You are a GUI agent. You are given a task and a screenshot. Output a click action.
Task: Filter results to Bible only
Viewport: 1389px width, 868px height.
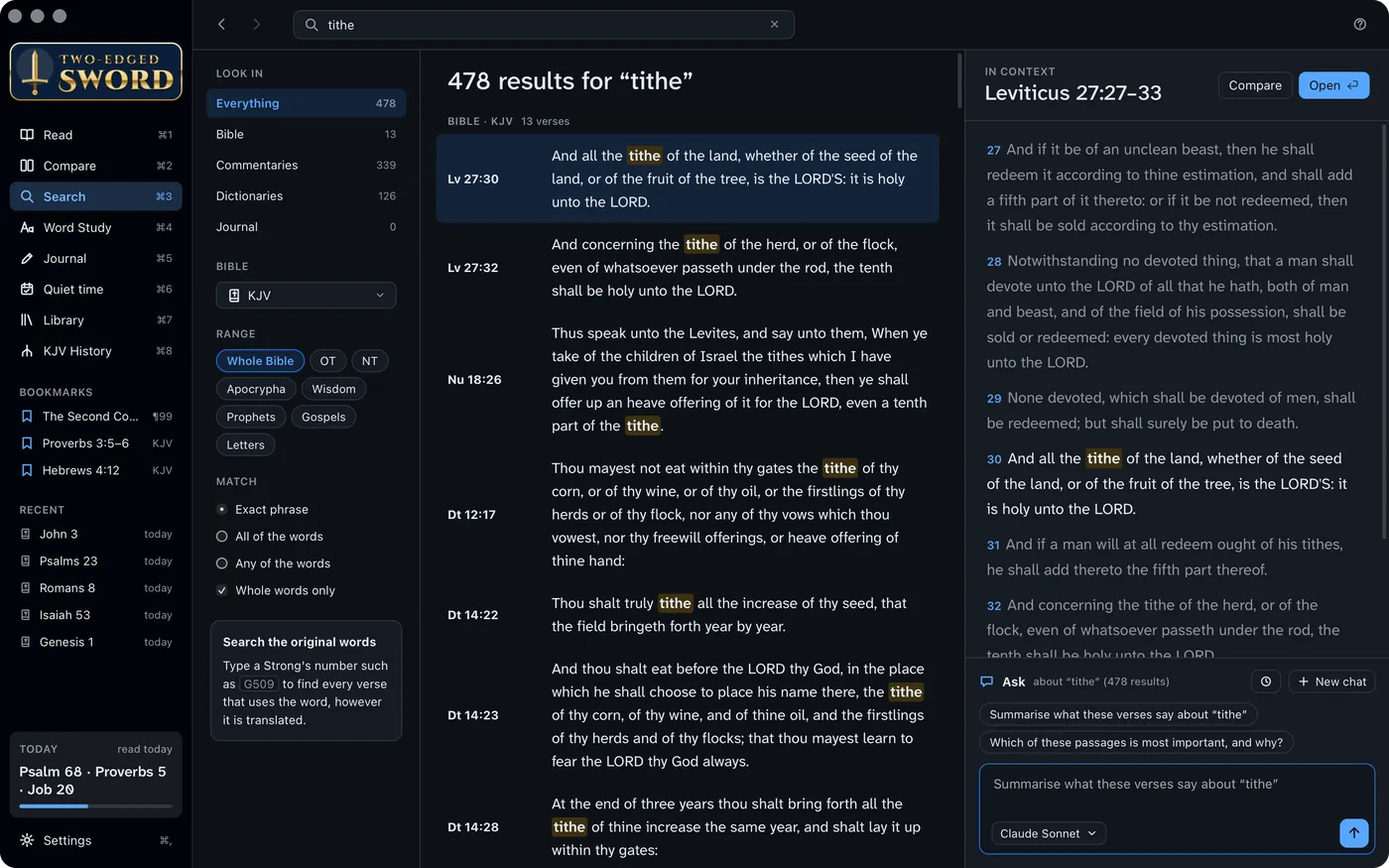tap(306, 134)
